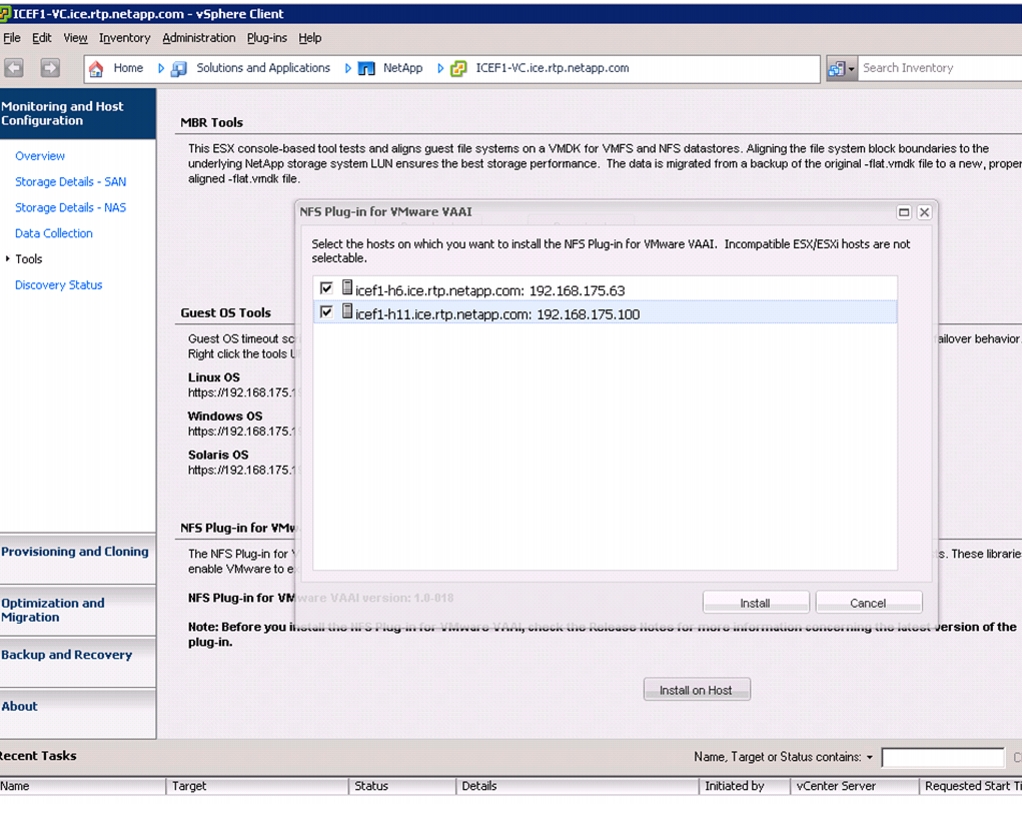Click Solutions and Applications breadcrumb

pyautogui.click(x=263, y=68)
